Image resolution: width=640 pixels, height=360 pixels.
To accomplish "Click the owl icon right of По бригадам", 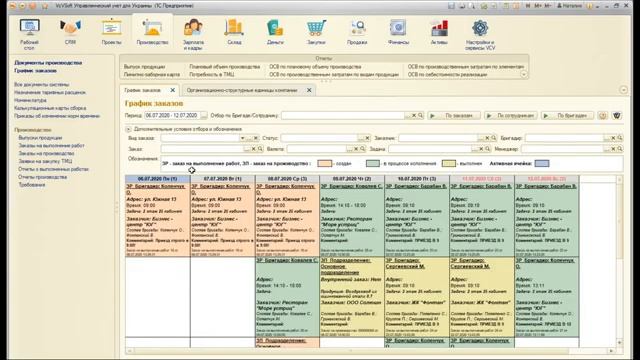I will (617, 116).
